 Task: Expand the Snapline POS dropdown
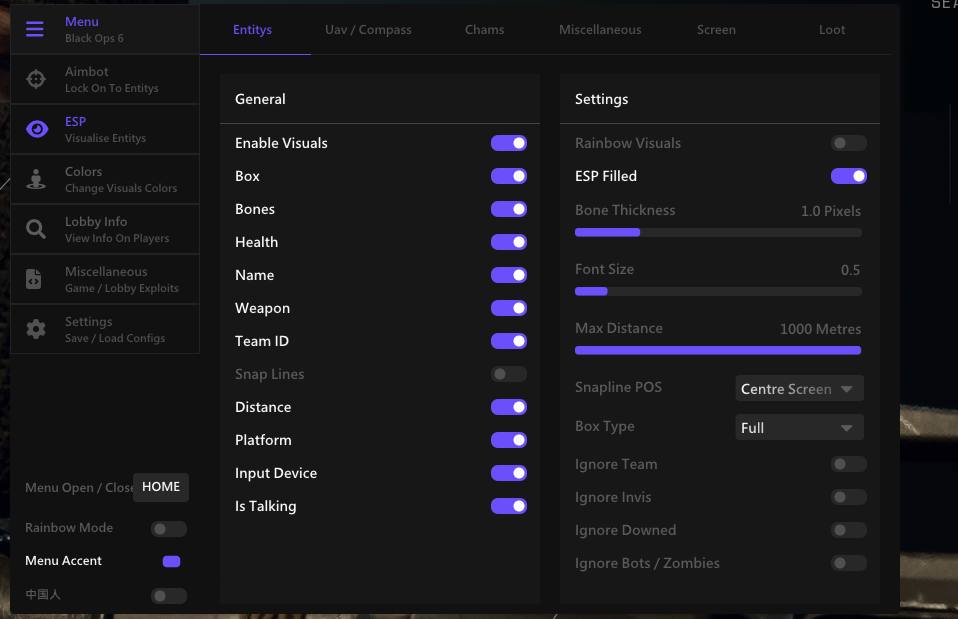click(799, 389)
